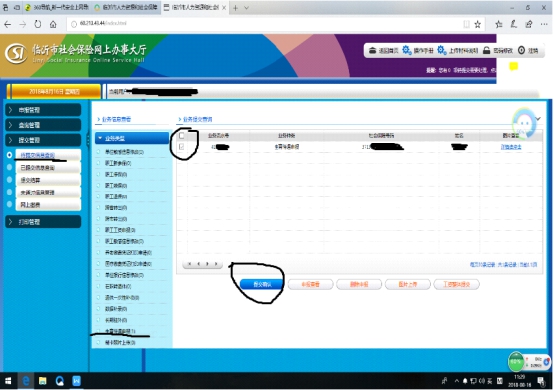Image resolution: width=554 pixels, height=390 pixels.
Task: Click the blue 提交确认 button
Action: [x=262, y=284]
